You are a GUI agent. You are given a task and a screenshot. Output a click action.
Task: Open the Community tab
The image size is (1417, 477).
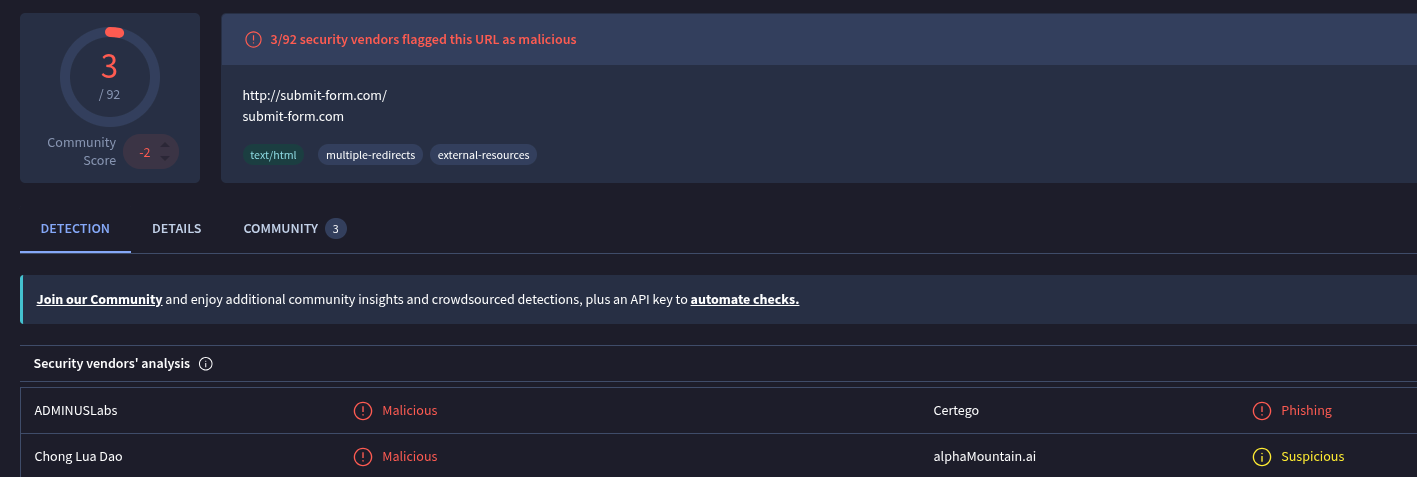[x=281, y=229]
